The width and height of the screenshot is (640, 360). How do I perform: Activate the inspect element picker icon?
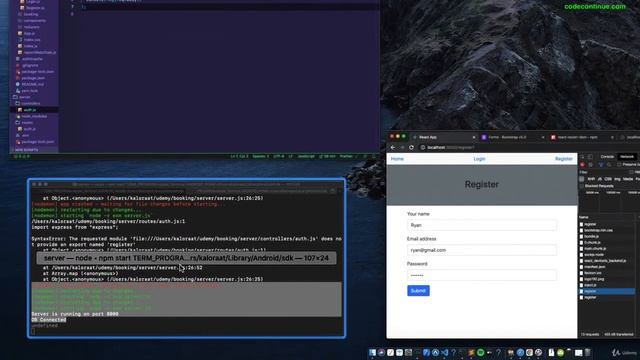(x=582, y=157)
